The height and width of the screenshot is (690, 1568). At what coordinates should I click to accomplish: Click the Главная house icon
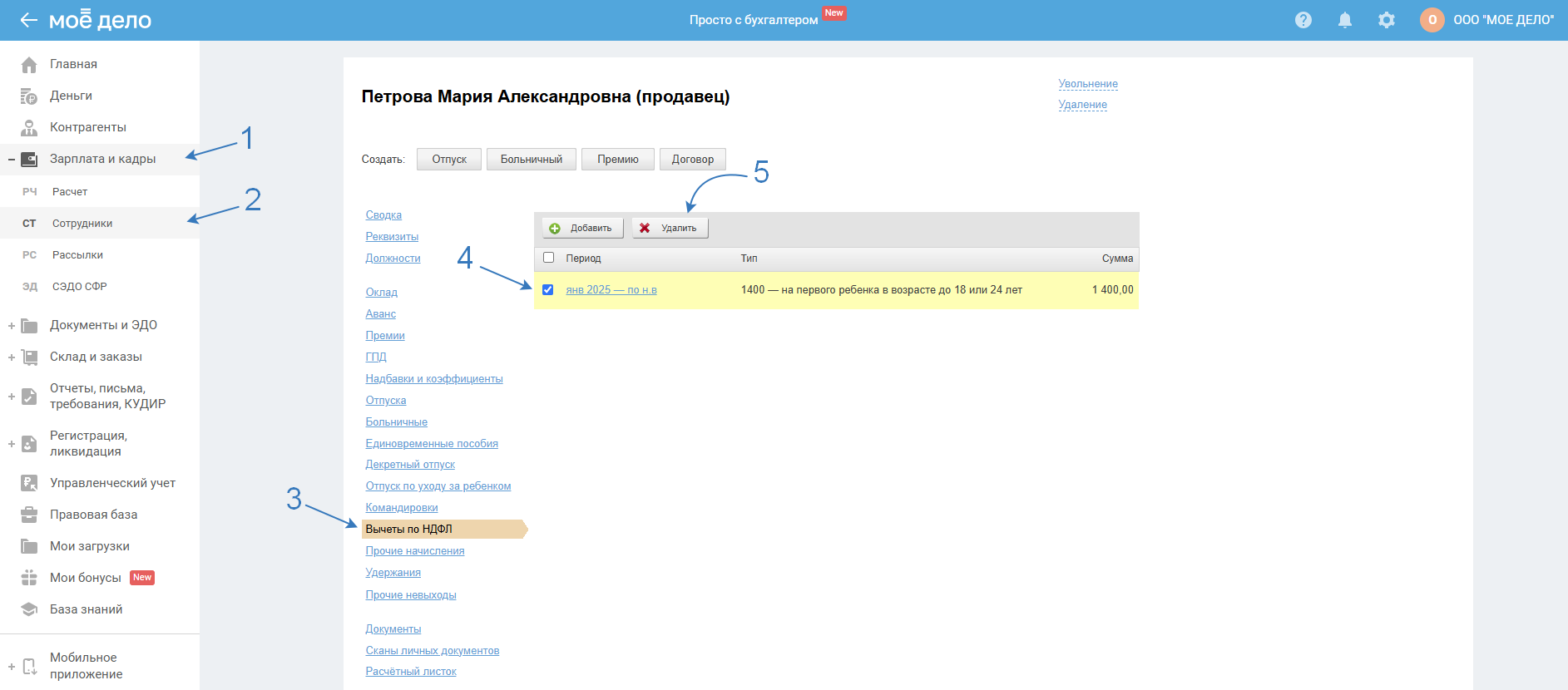point(29,64)
